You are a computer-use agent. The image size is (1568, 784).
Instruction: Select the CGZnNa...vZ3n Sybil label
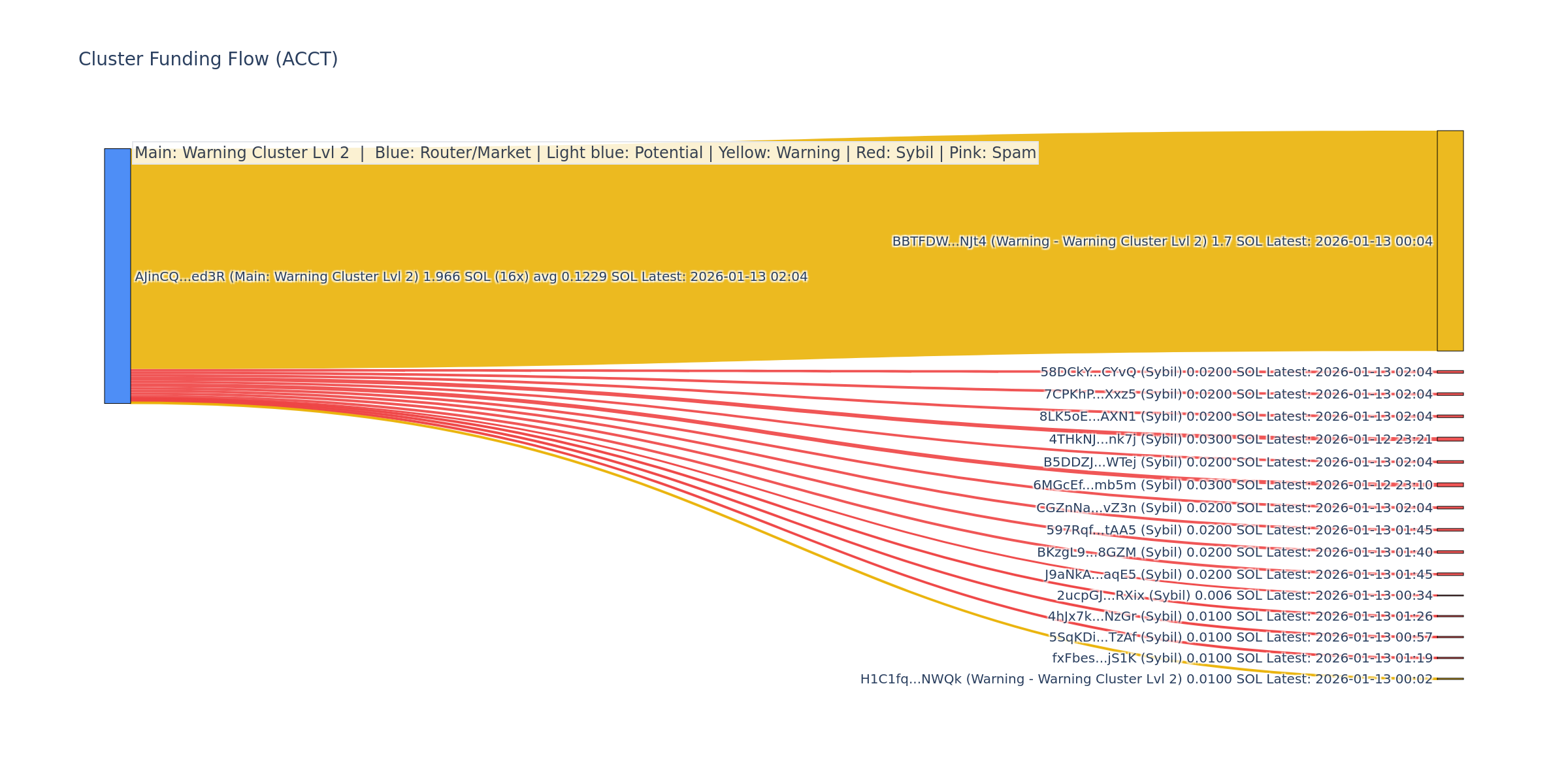pyautogui.click(x=1234, y=508)
